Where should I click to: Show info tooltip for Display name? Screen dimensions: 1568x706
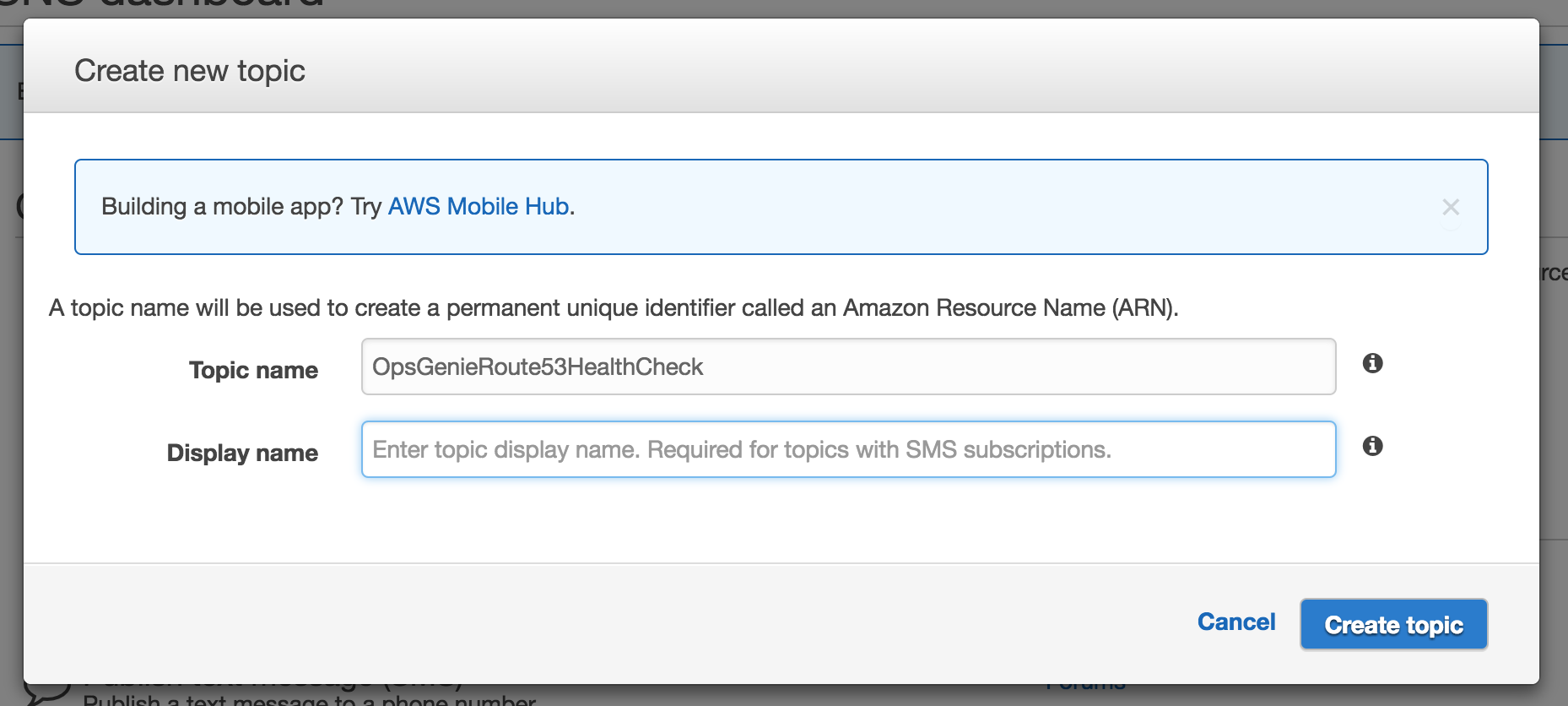pos(1373,446)
